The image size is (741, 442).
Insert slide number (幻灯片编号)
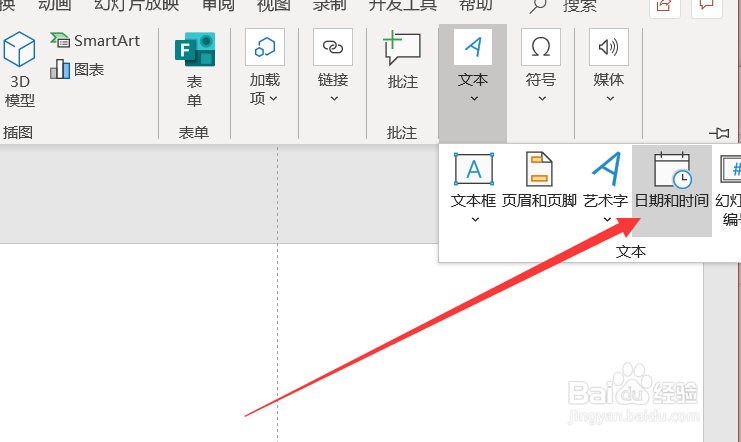click(729, 189)
